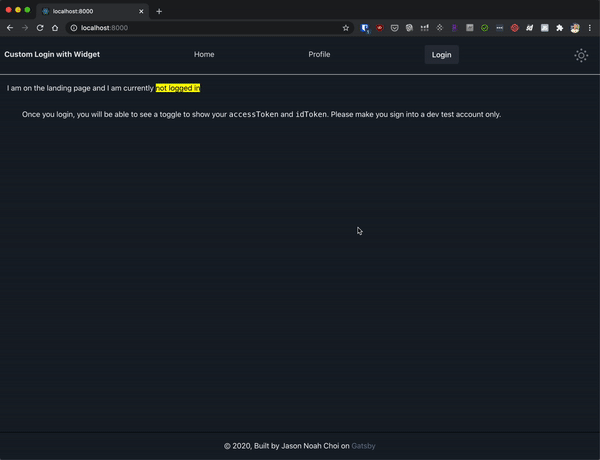Click the highlighted 'not logged in' text

(x=178, y=88)
